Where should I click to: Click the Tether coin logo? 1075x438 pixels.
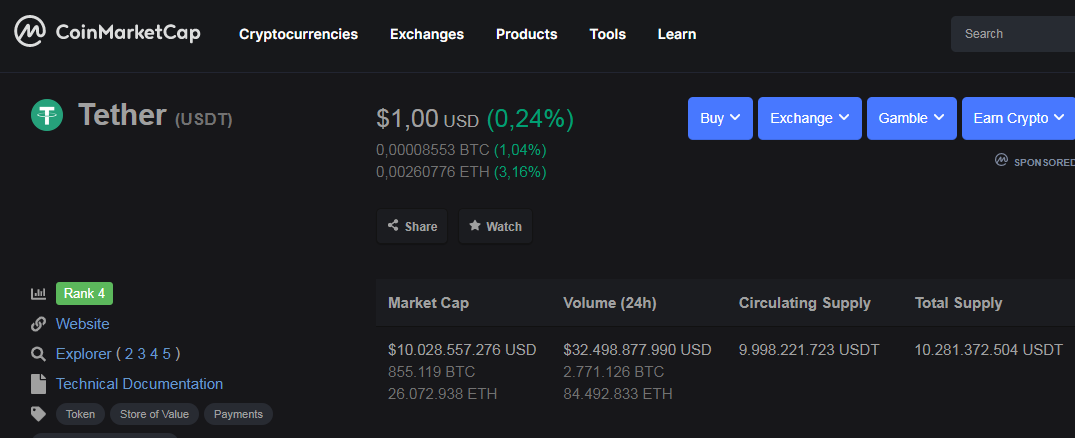click(x=47, y=115)
